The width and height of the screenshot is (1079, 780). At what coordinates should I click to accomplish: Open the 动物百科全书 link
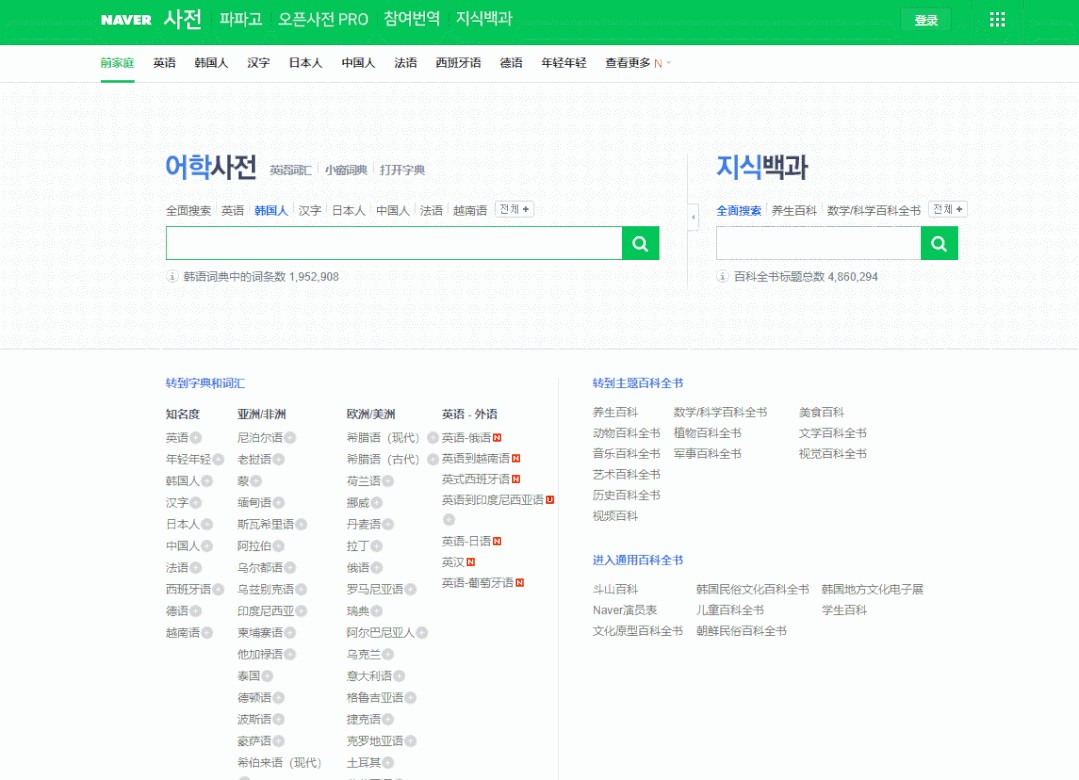pos(626,433)
